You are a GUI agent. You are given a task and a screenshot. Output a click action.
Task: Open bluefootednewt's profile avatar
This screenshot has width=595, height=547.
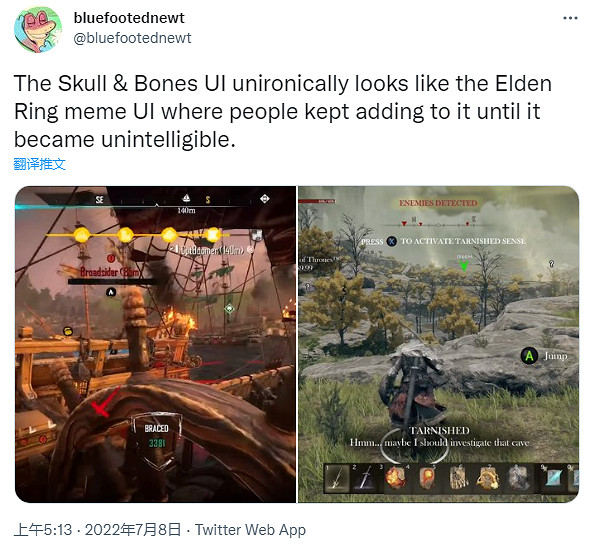click(x=38, y=28)
